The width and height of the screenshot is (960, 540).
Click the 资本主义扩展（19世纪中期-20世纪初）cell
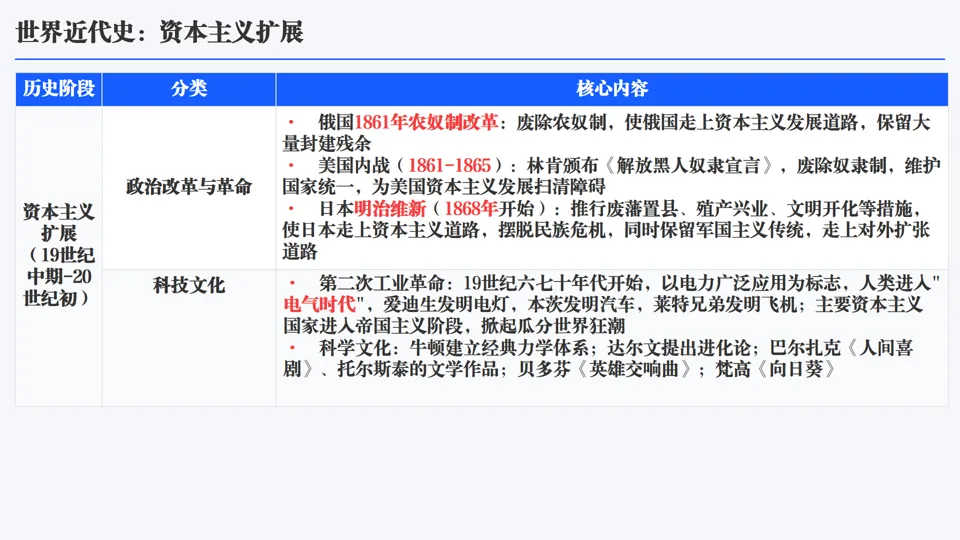[59, 255]
